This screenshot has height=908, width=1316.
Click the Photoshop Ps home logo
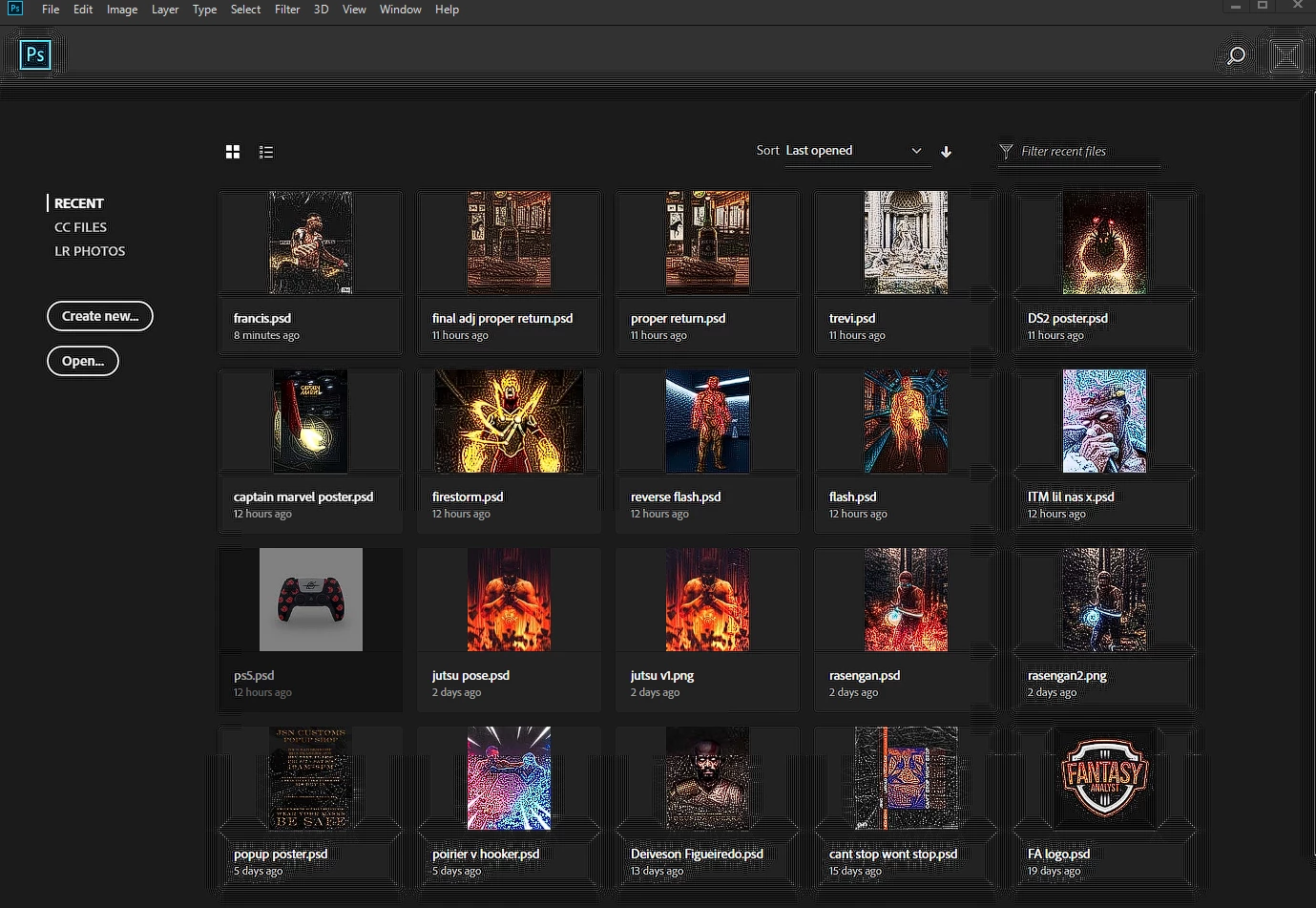35,55
